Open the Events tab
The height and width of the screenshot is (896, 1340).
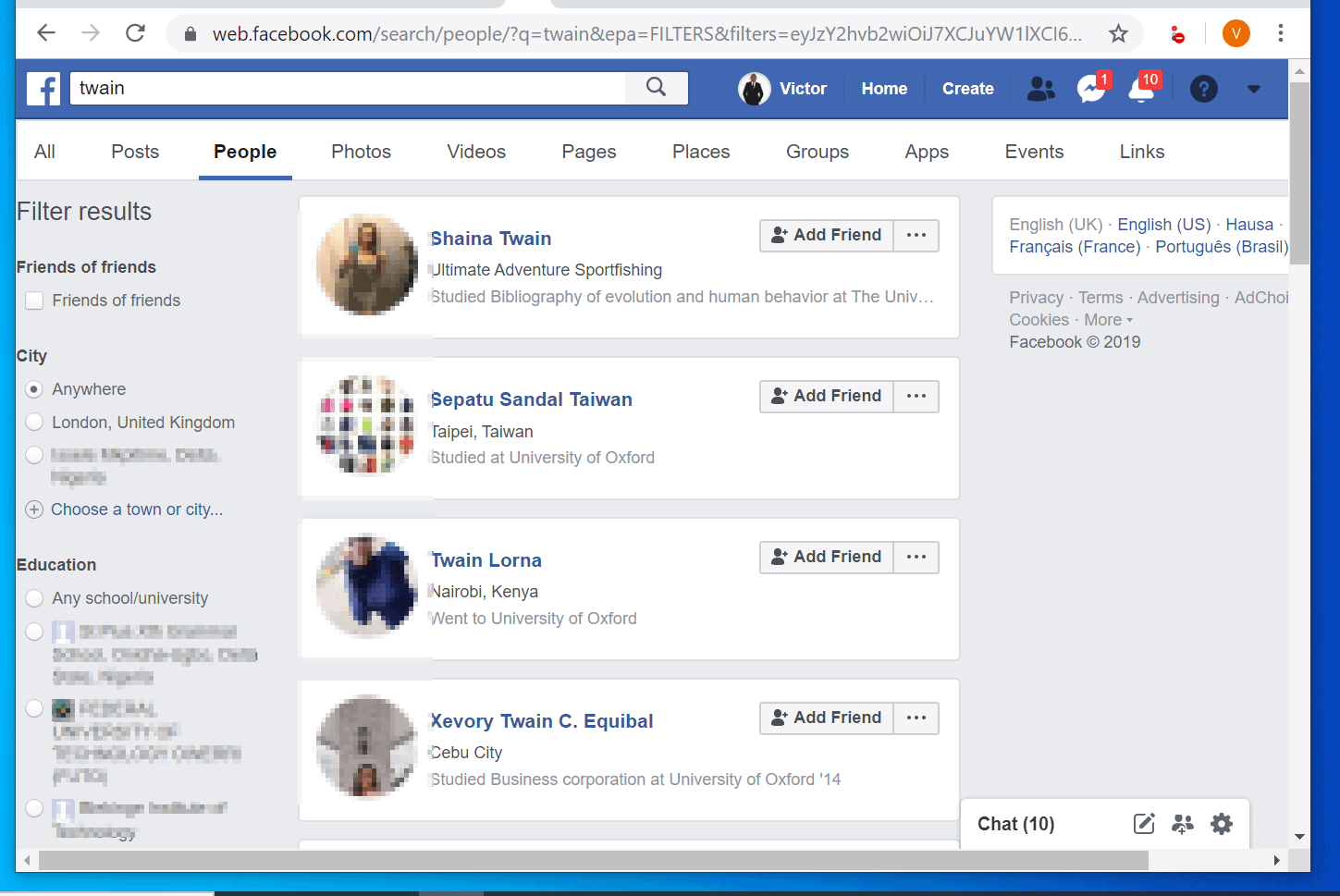pyautogui.click(x=1034, y=152)
